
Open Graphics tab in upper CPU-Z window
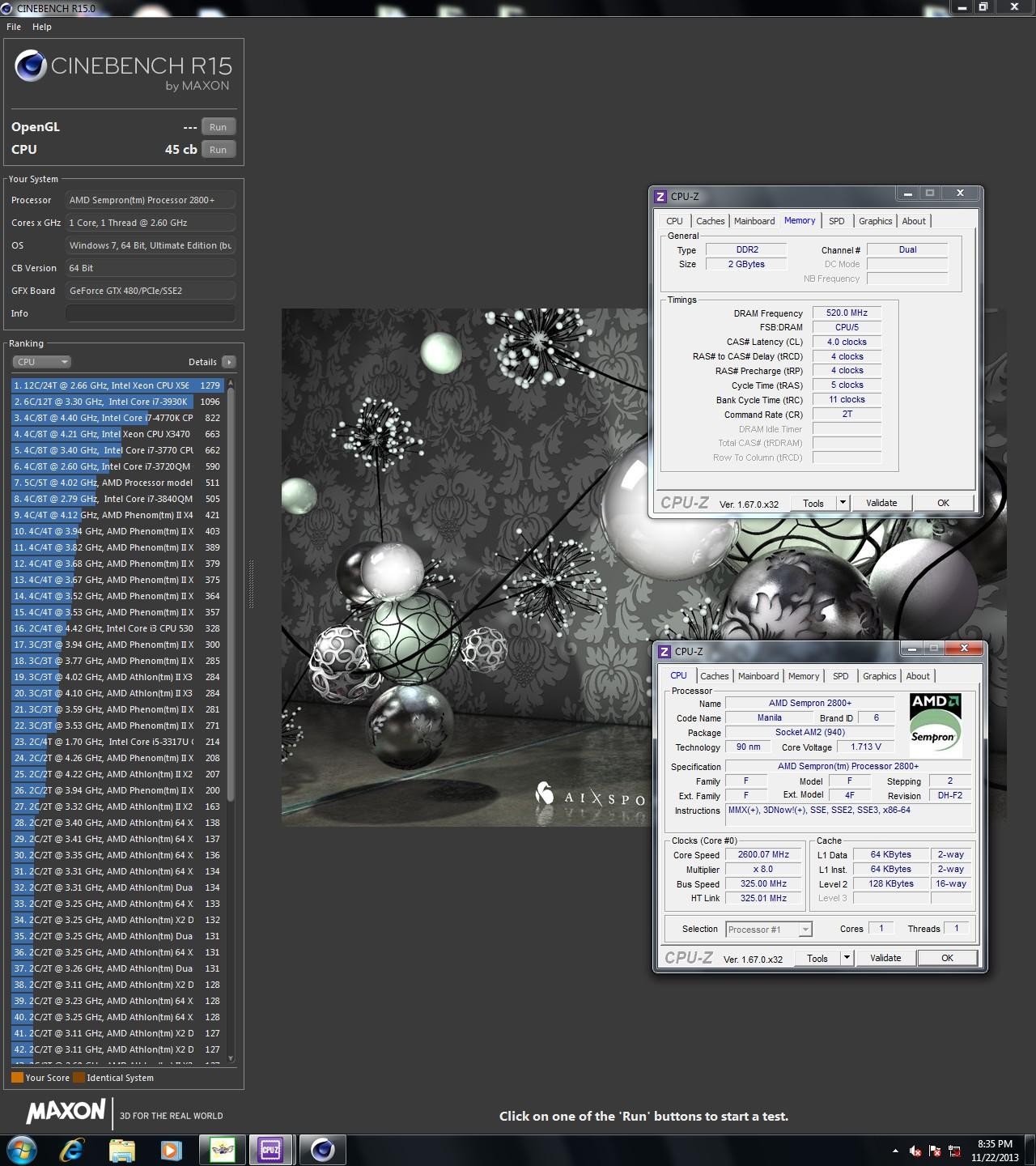875,221
